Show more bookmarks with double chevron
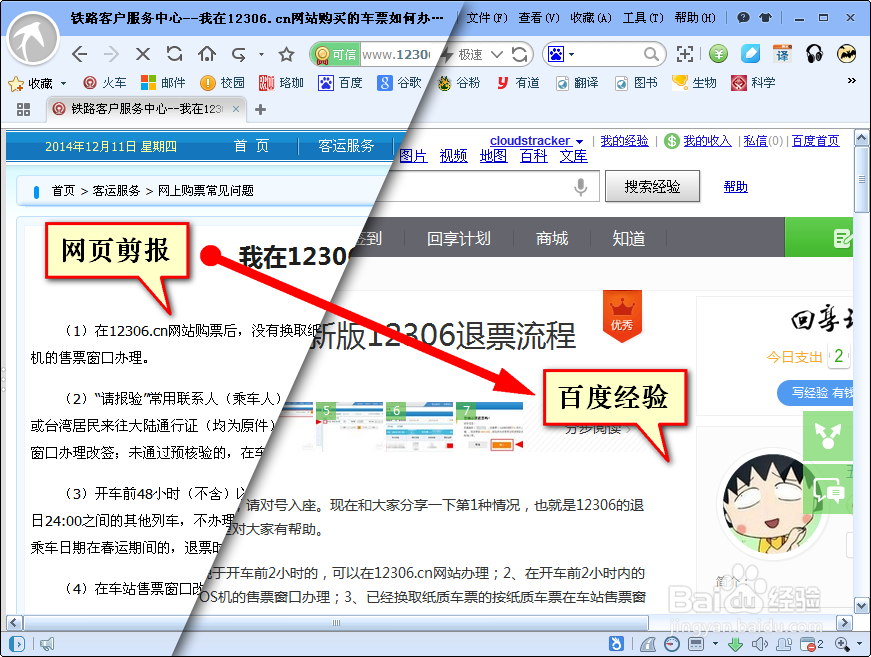Image resolution: width=871 pixels, height=657 pixels. click(852, 81)
